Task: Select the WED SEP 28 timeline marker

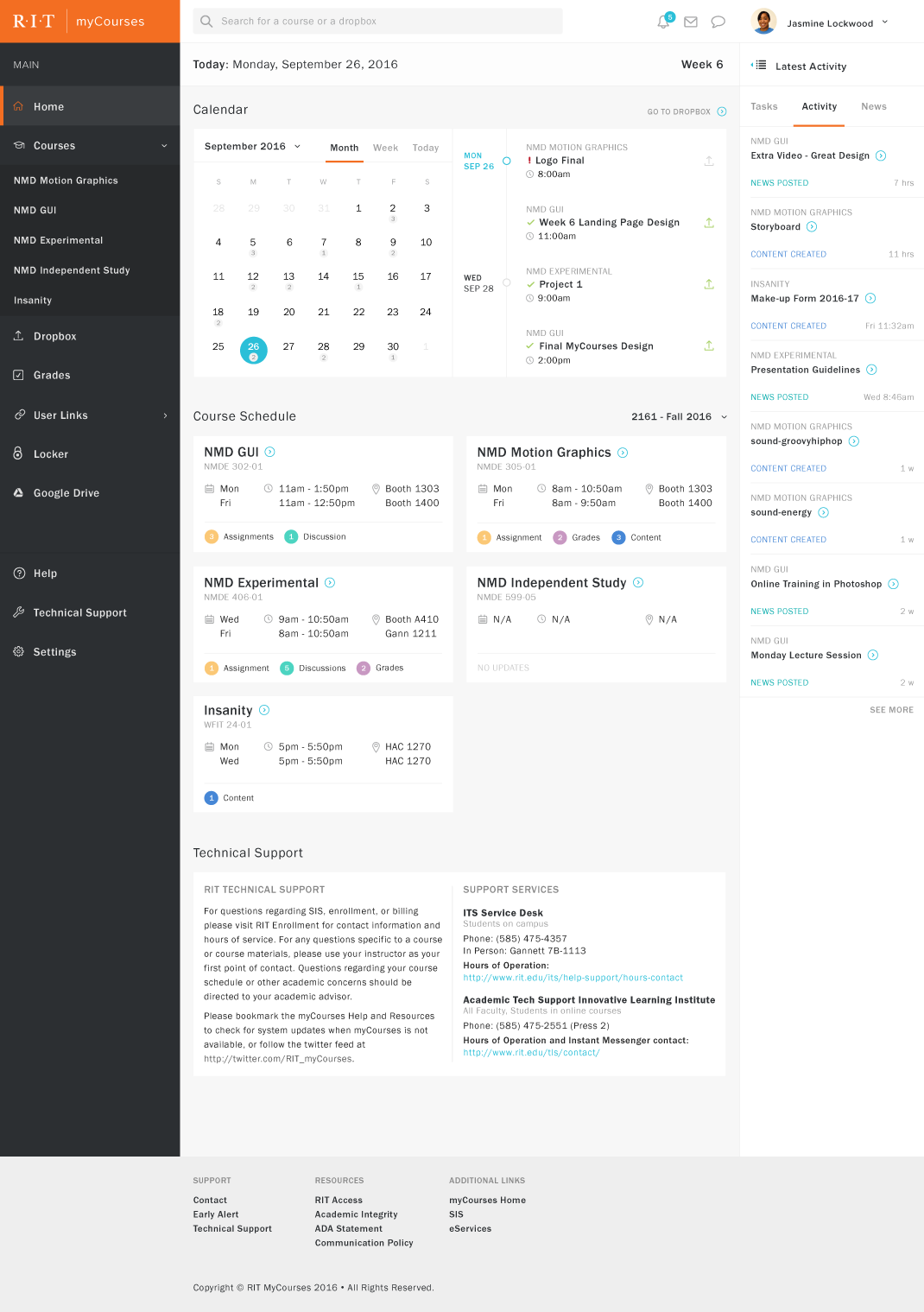Action: [507, 282]
